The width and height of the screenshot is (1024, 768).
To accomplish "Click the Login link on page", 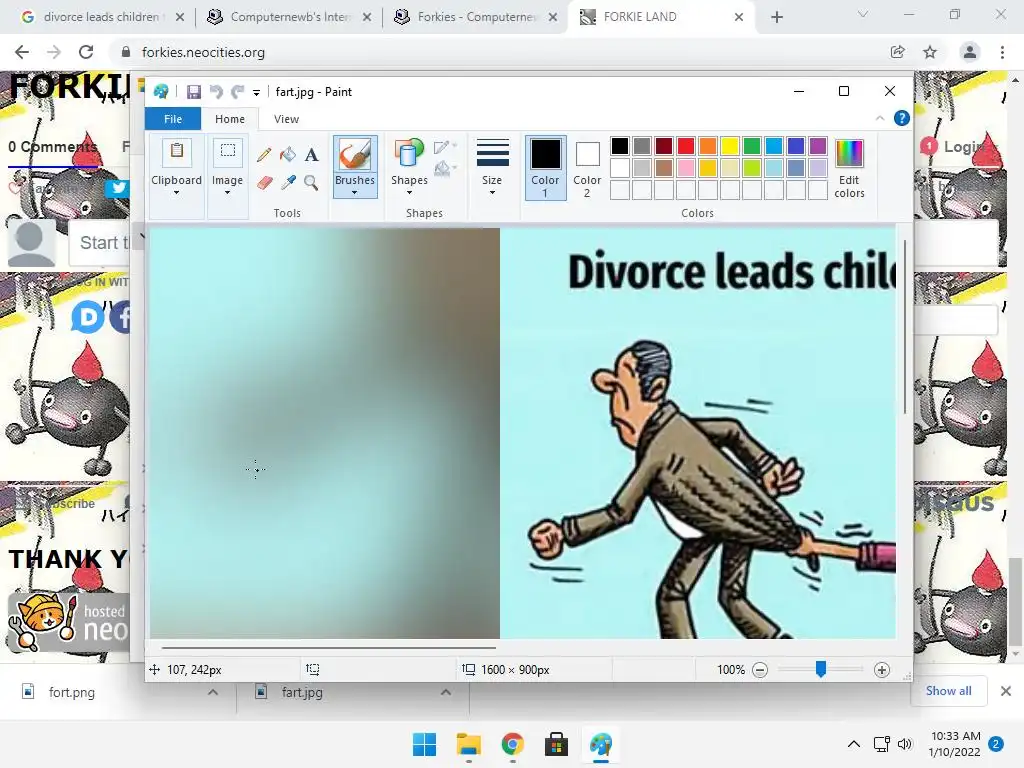I will click(x=963, y=147).
